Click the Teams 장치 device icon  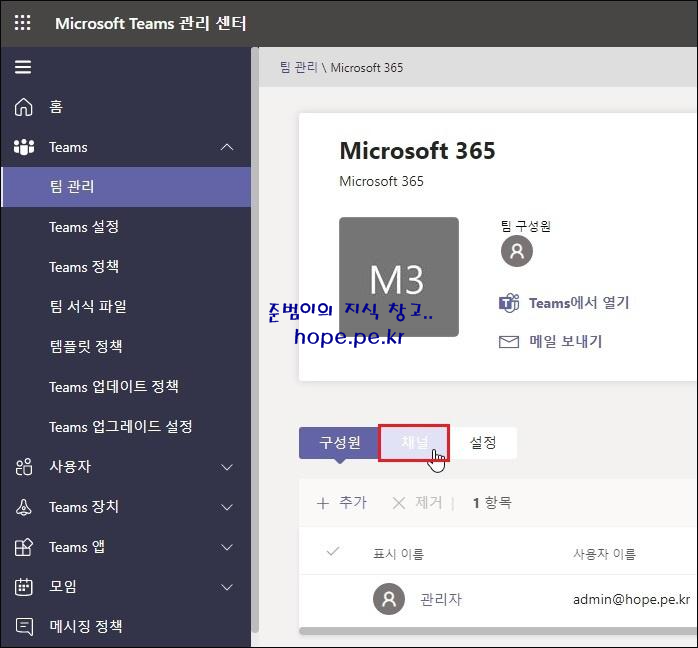point(24,507)
